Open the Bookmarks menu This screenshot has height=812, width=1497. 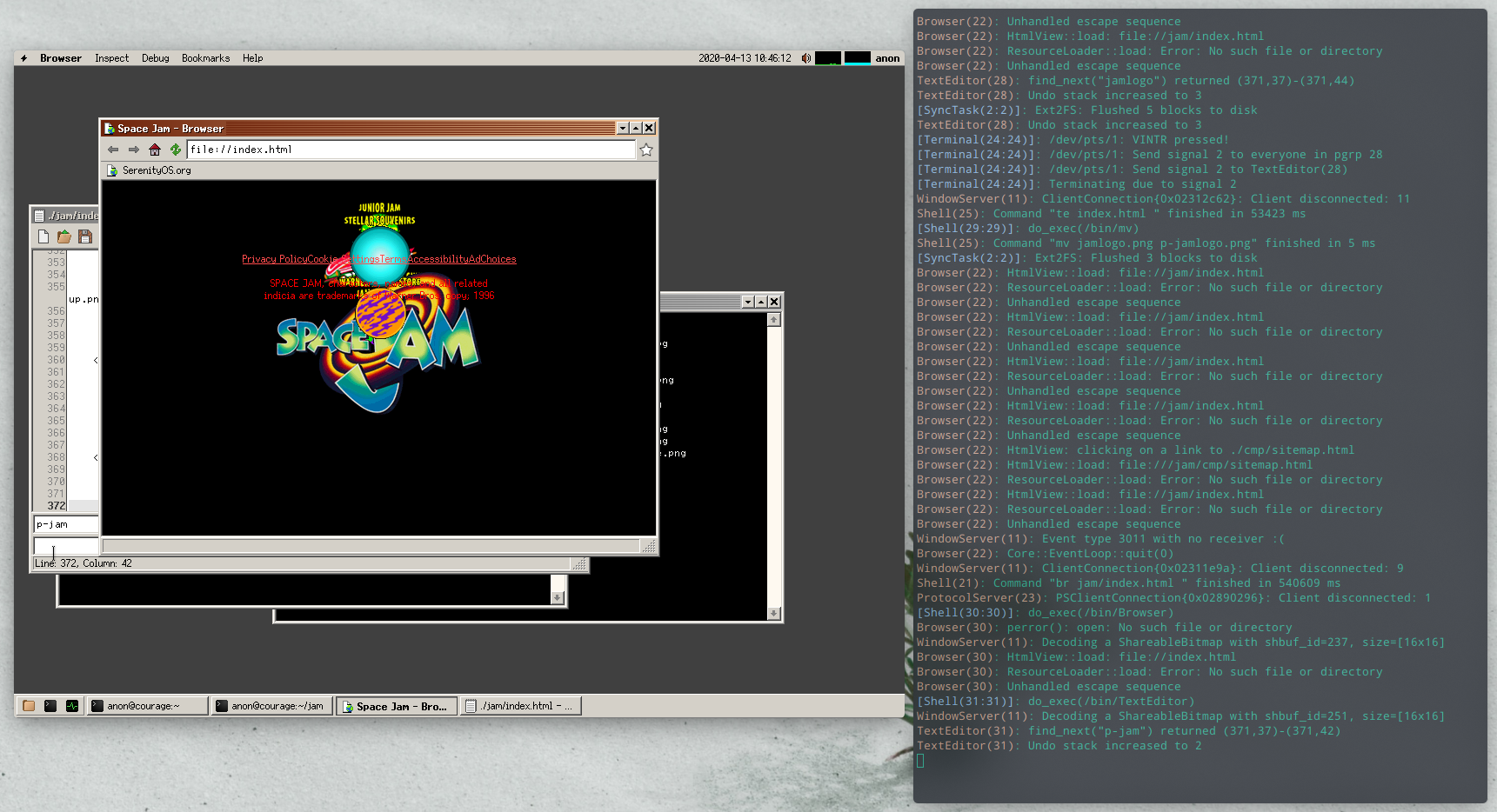(x=205, y=58)
